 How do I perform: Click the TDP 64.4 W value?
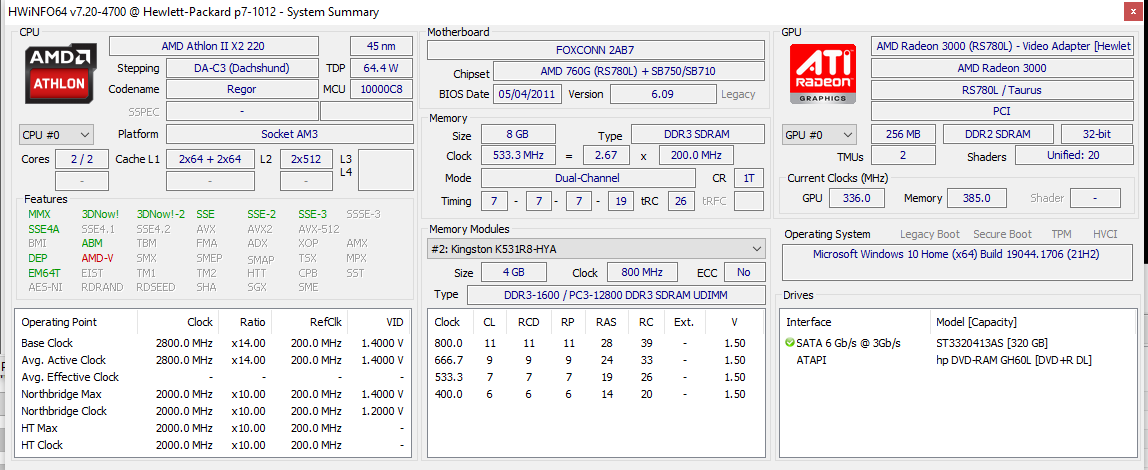381,68
